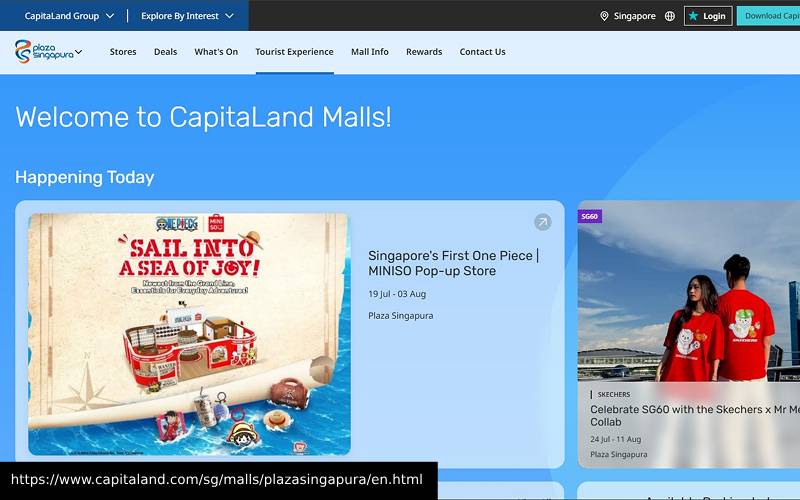
Task: Click the '24 Jul - 11 Aug' date text
Action: 615,439
